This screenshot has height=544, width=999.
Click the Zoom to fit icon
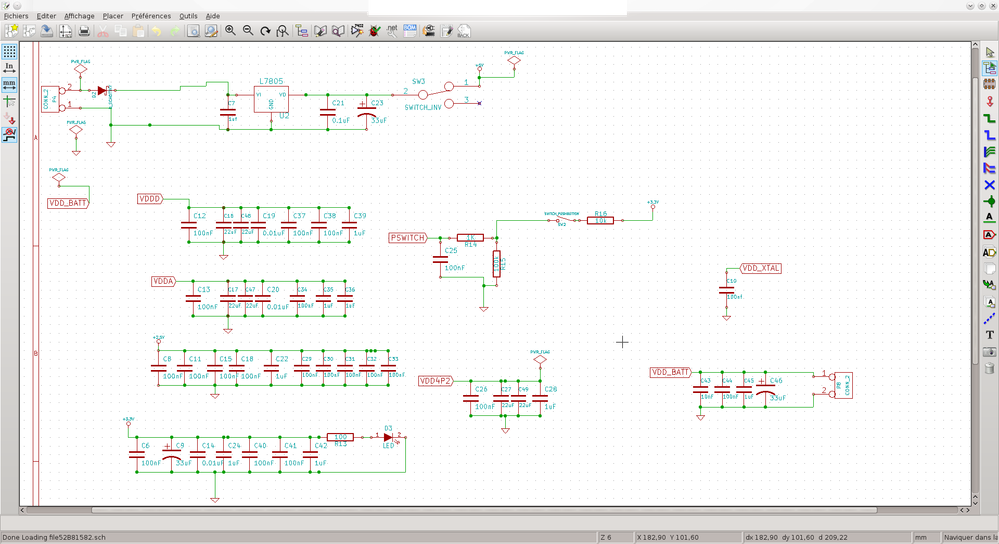pyautogui.click(x=282, y=31)
